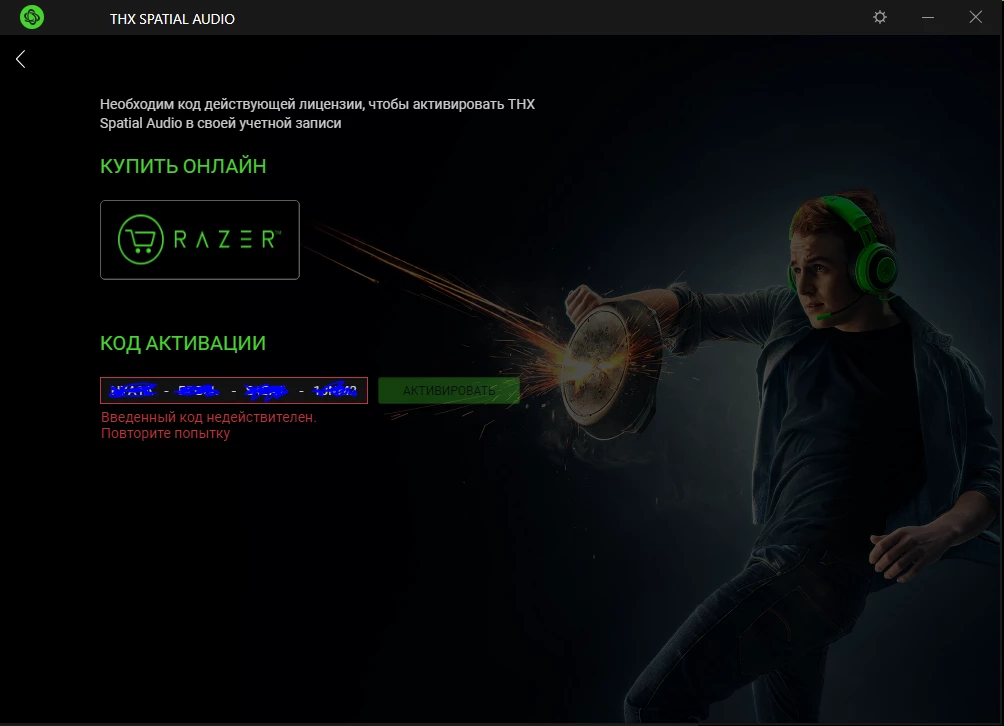
Task: Navigate back using the arrow icon
Action: click(x=19, y=58)
